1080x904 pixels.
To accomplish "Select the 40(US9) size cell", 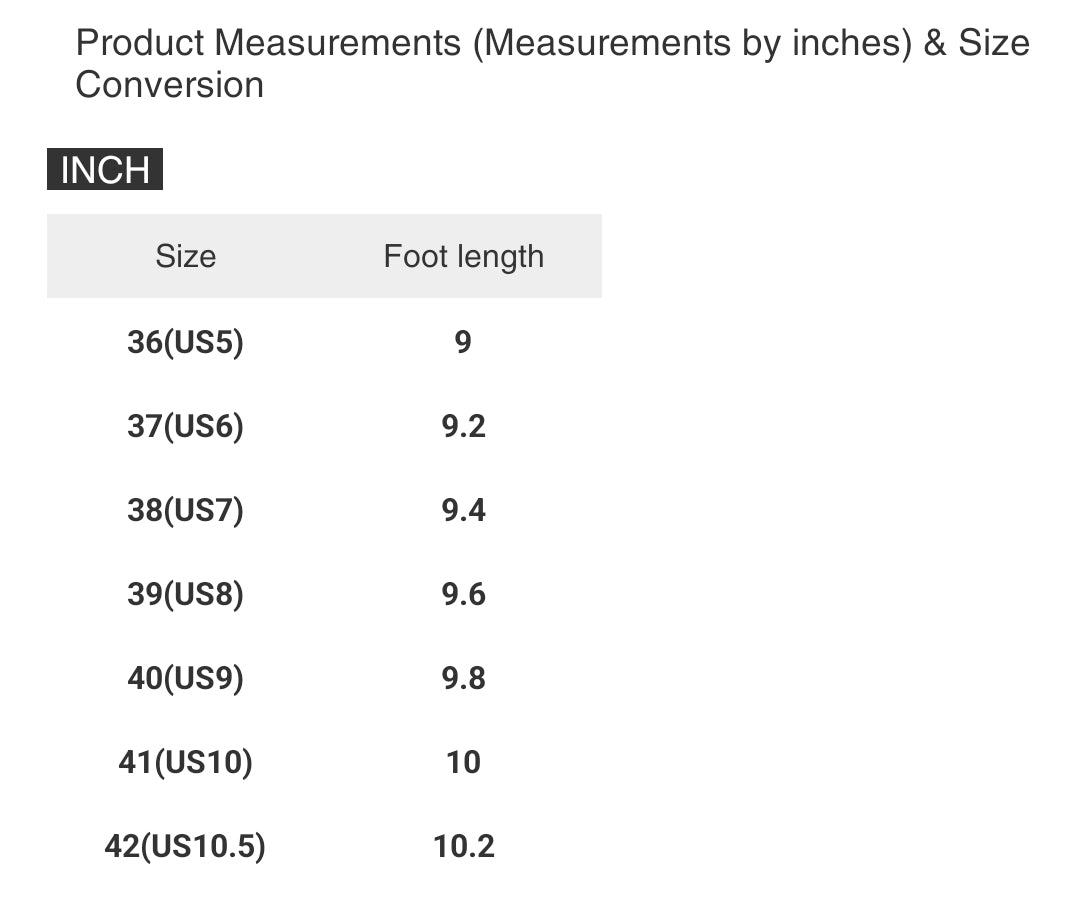I will coord(185,679).
